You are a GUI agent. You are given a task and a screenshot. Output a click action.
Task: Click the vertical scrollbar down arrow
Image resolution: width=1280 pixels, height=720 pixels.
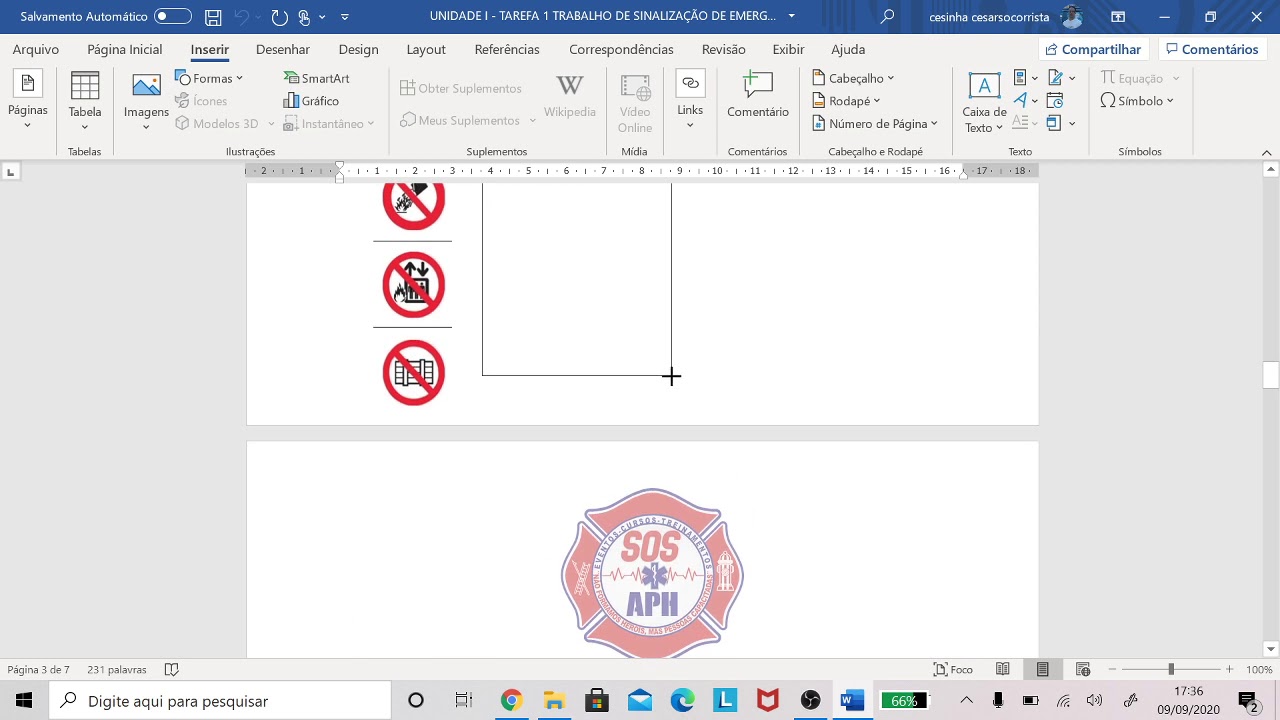point(1271,649)
